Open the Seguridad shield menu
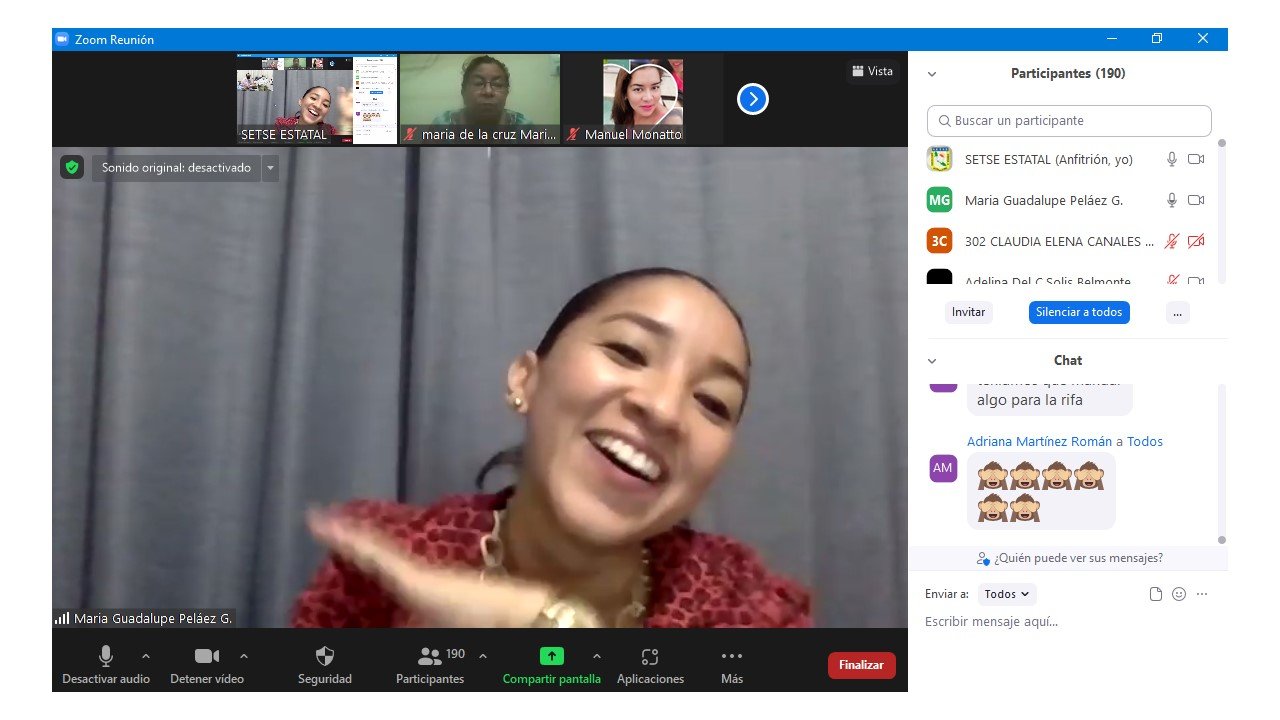 pos(325,665)
